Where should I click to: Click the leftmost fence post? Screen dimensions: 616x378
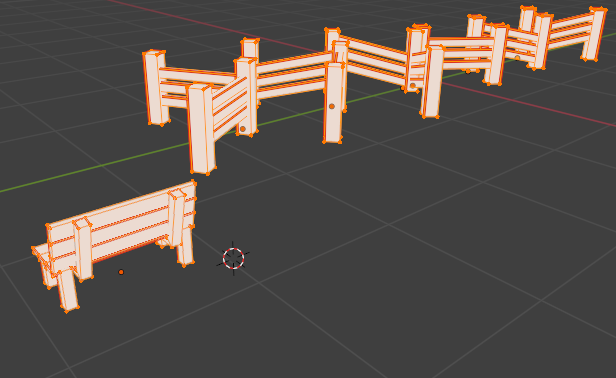point(156,88)
